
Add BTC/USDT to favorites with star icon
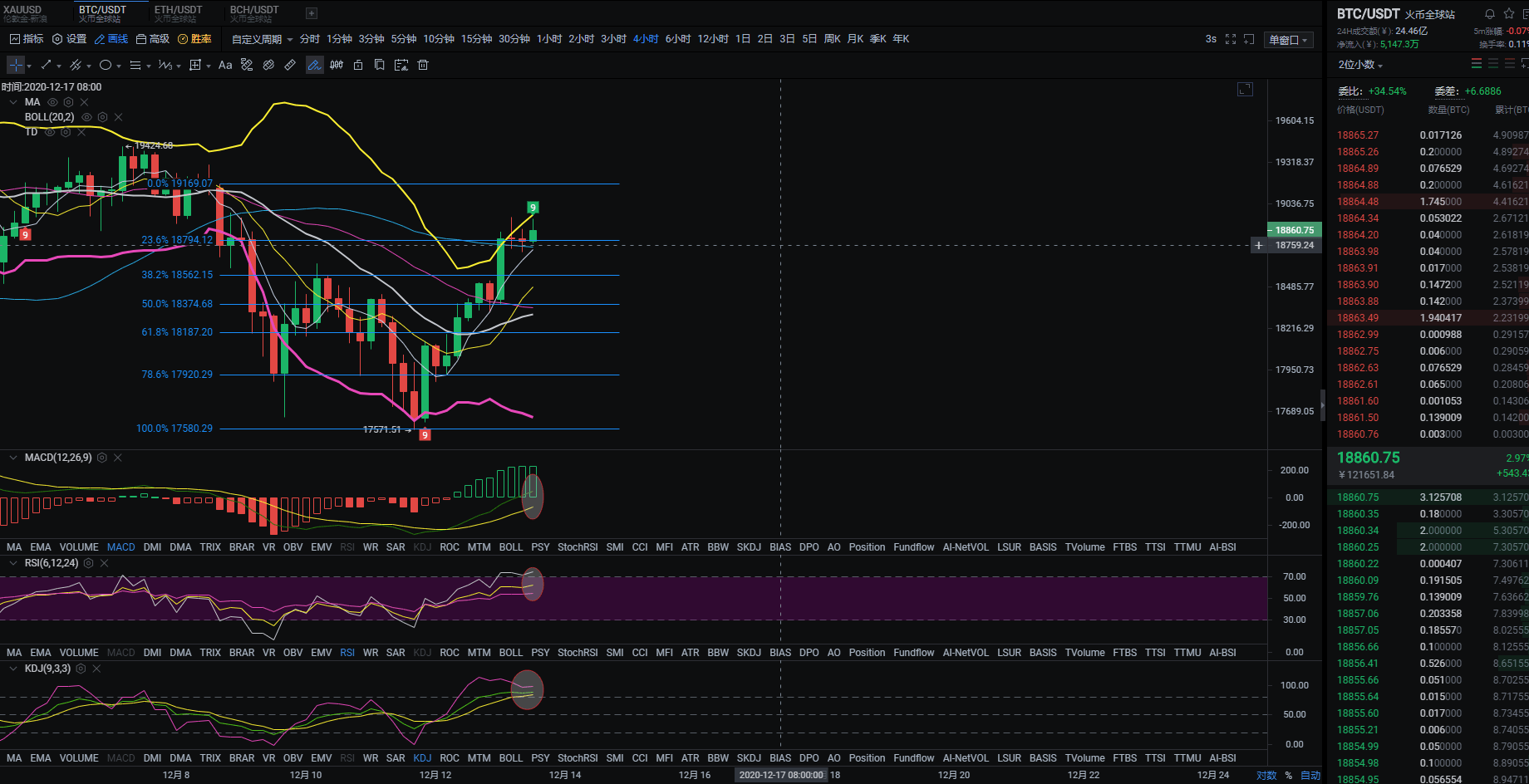1509,13
